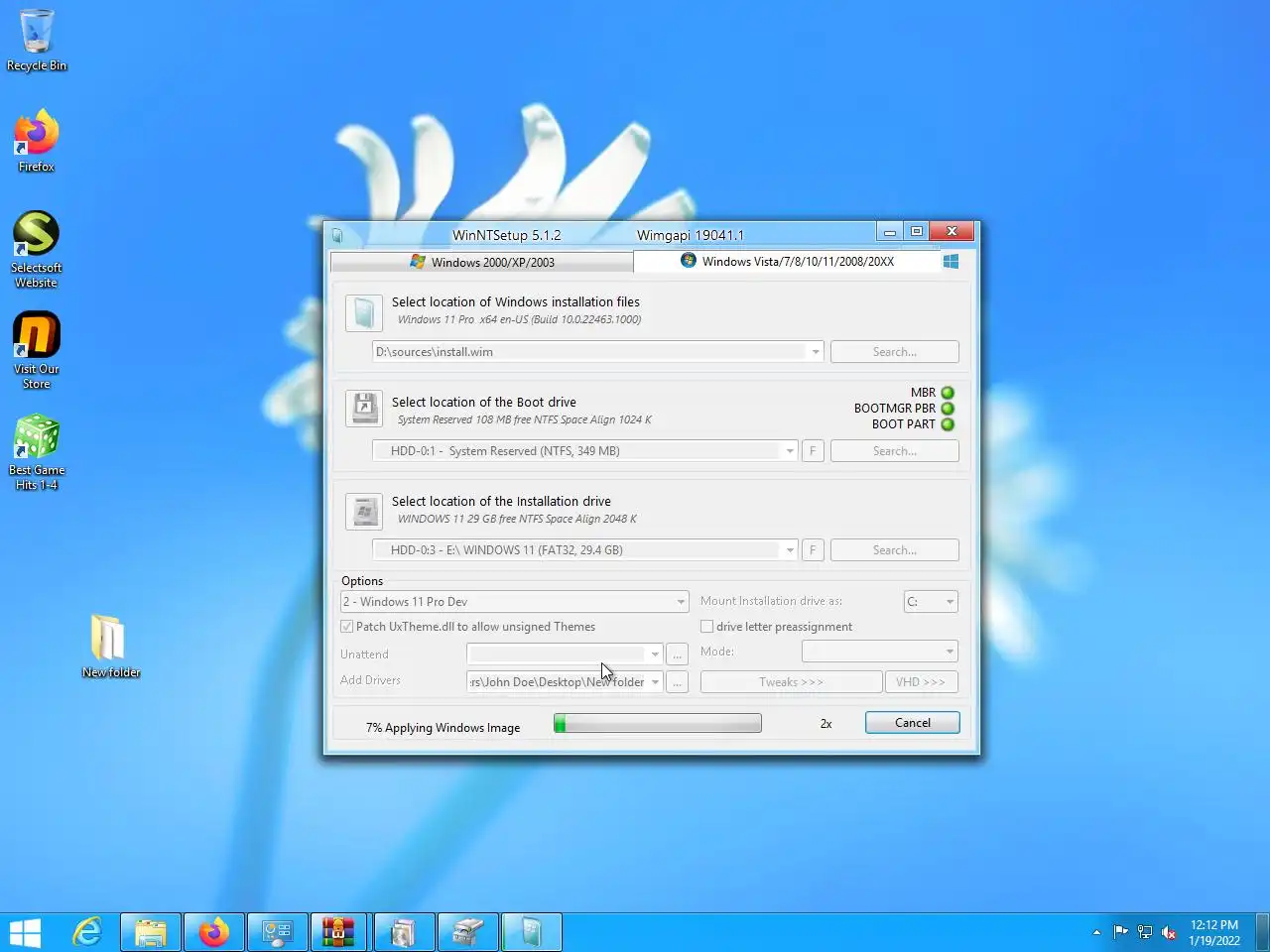Screen dimensions: 1270x952
Task: Switch to Firefox on the taskbar
Action: pyautogui.click(x=214, y=932)
